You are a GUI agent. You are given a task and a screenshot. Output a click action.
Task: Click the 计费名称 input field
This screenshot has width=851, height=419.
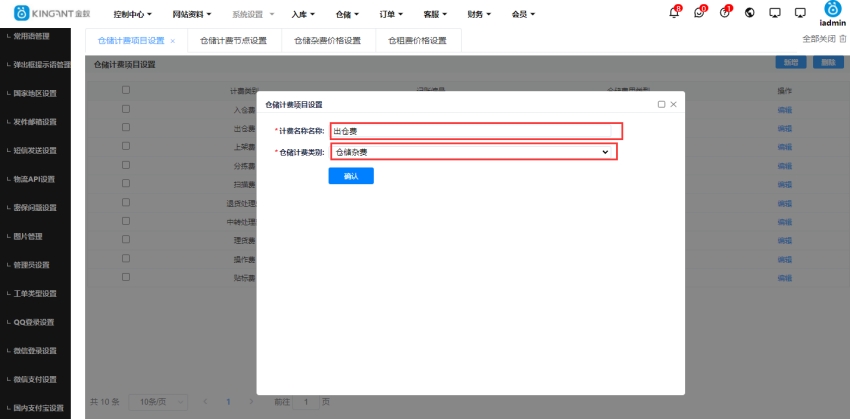[x=472, y=131]
